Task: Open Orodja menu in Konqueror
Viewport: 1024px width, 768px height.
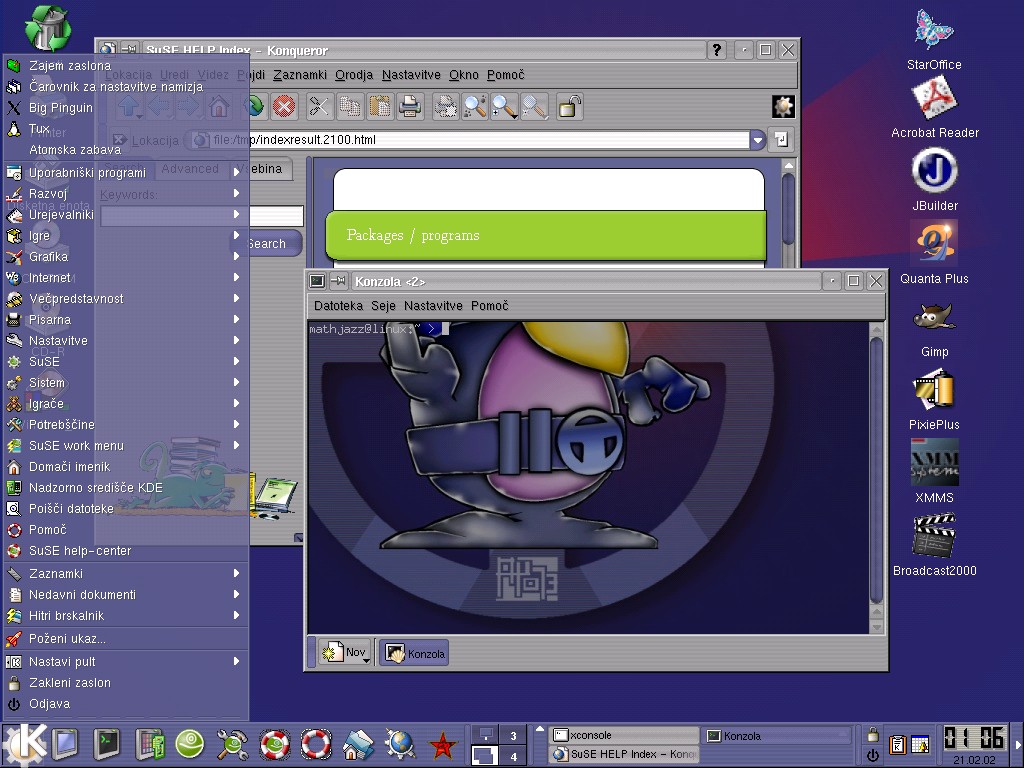Action: point(354,74)
